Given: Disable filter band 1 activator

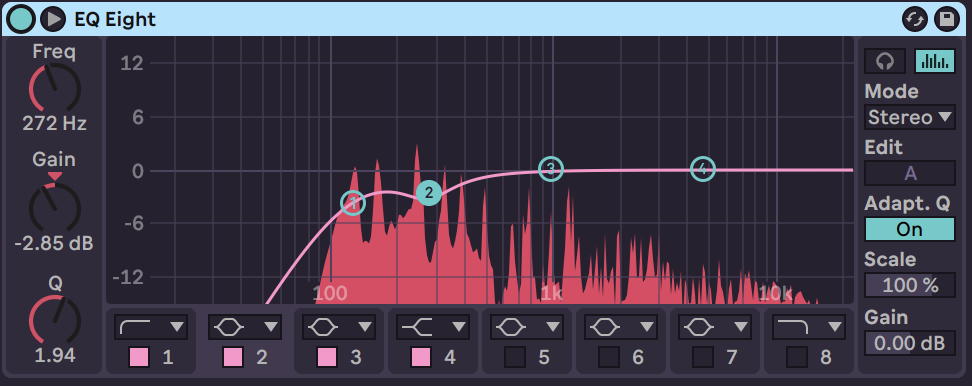Looking at the screenshot, I should (x=139, y=357).
